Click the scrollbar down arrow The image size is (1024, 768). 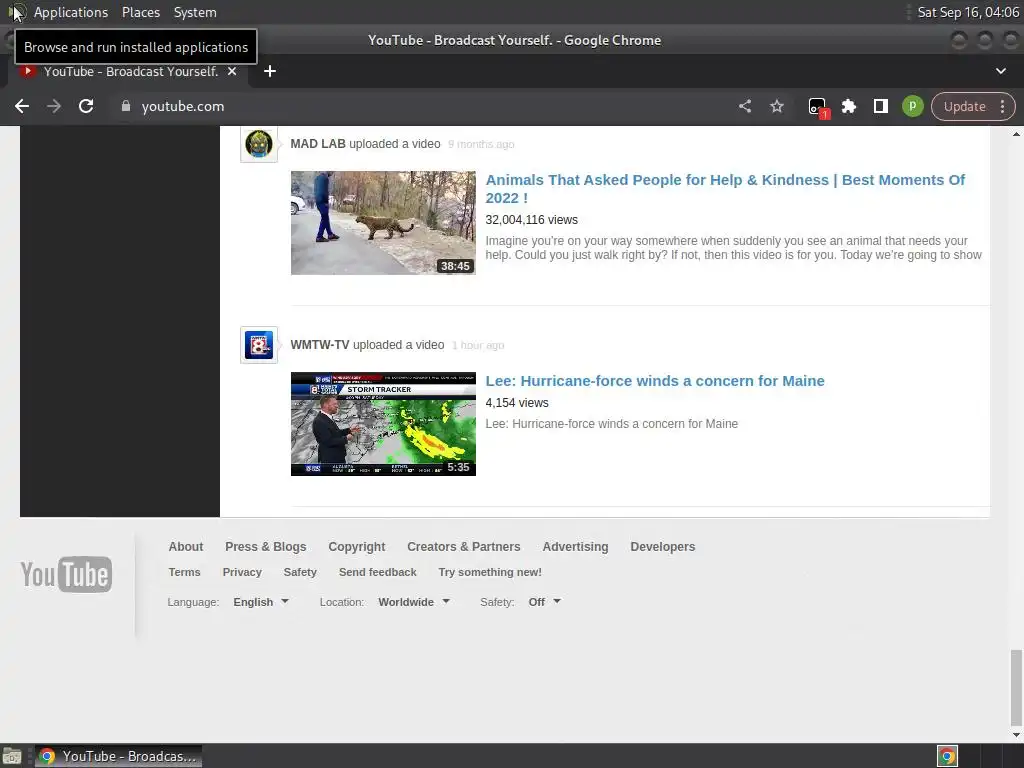click(x=1016, y=735)
